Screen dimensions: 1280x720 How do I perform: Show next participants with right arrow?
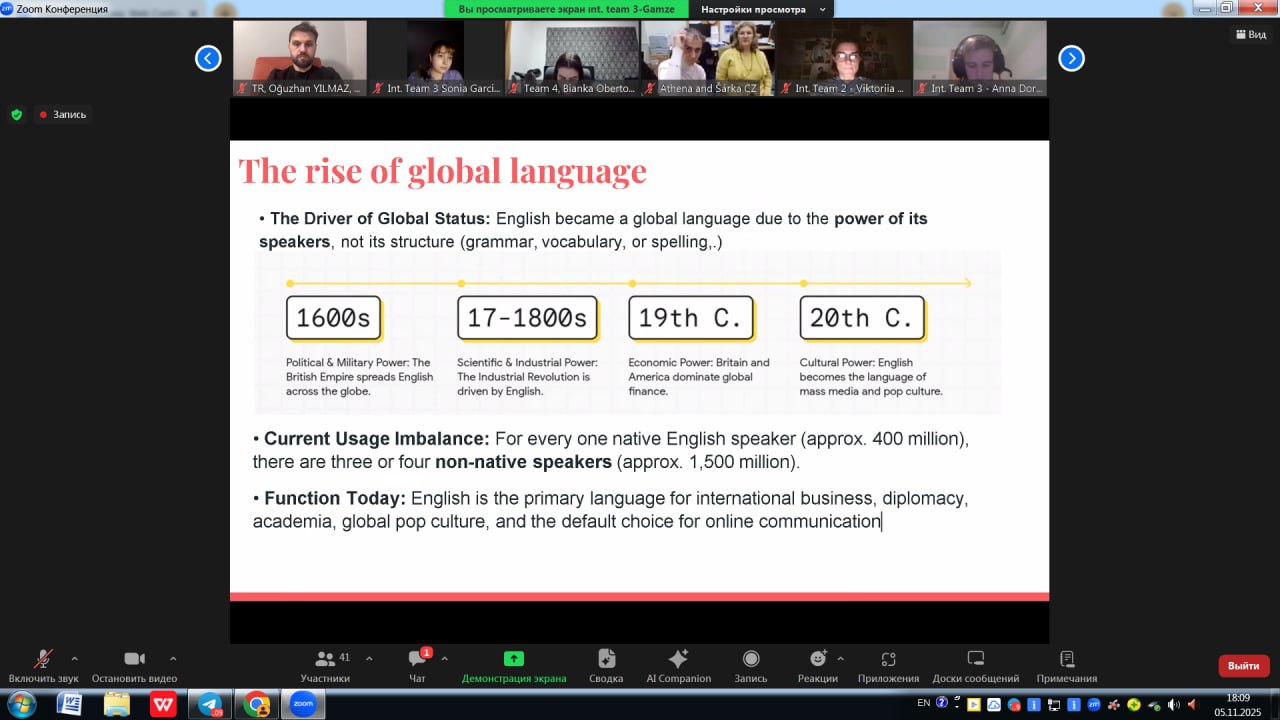1071,58
